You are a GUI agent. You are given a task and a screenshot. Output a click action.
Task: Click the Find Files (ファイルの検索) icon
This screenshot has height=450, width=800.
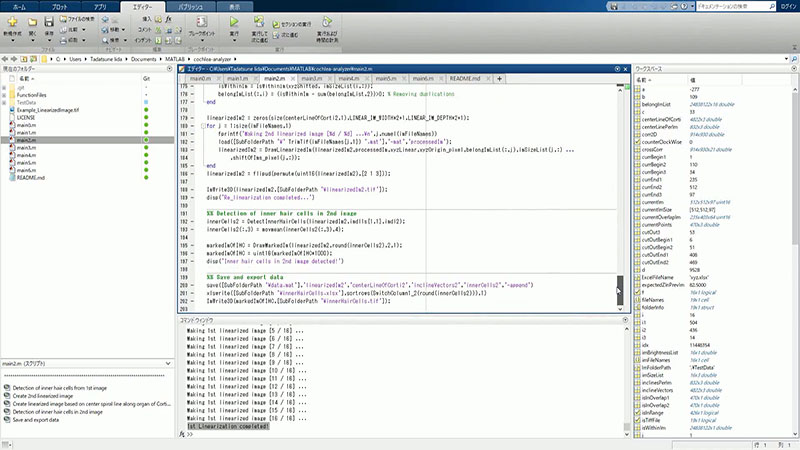point(63,19)
